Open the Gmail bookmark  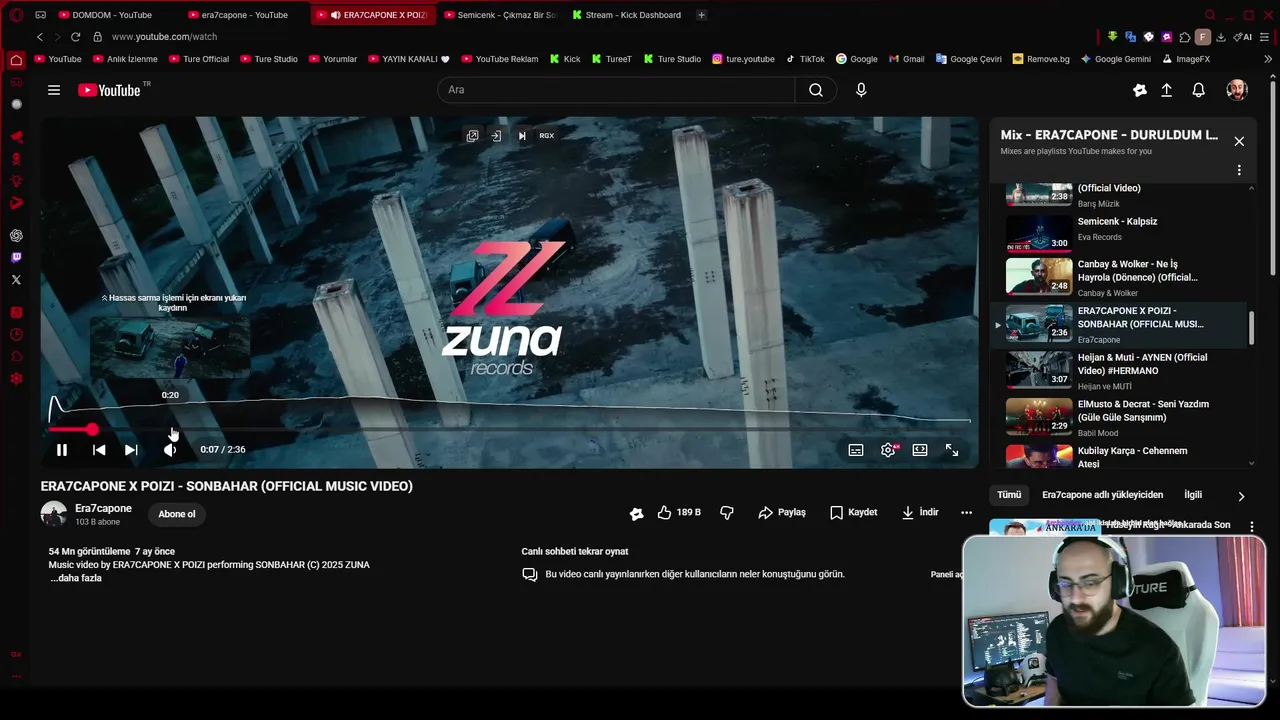tap(907, 59)
